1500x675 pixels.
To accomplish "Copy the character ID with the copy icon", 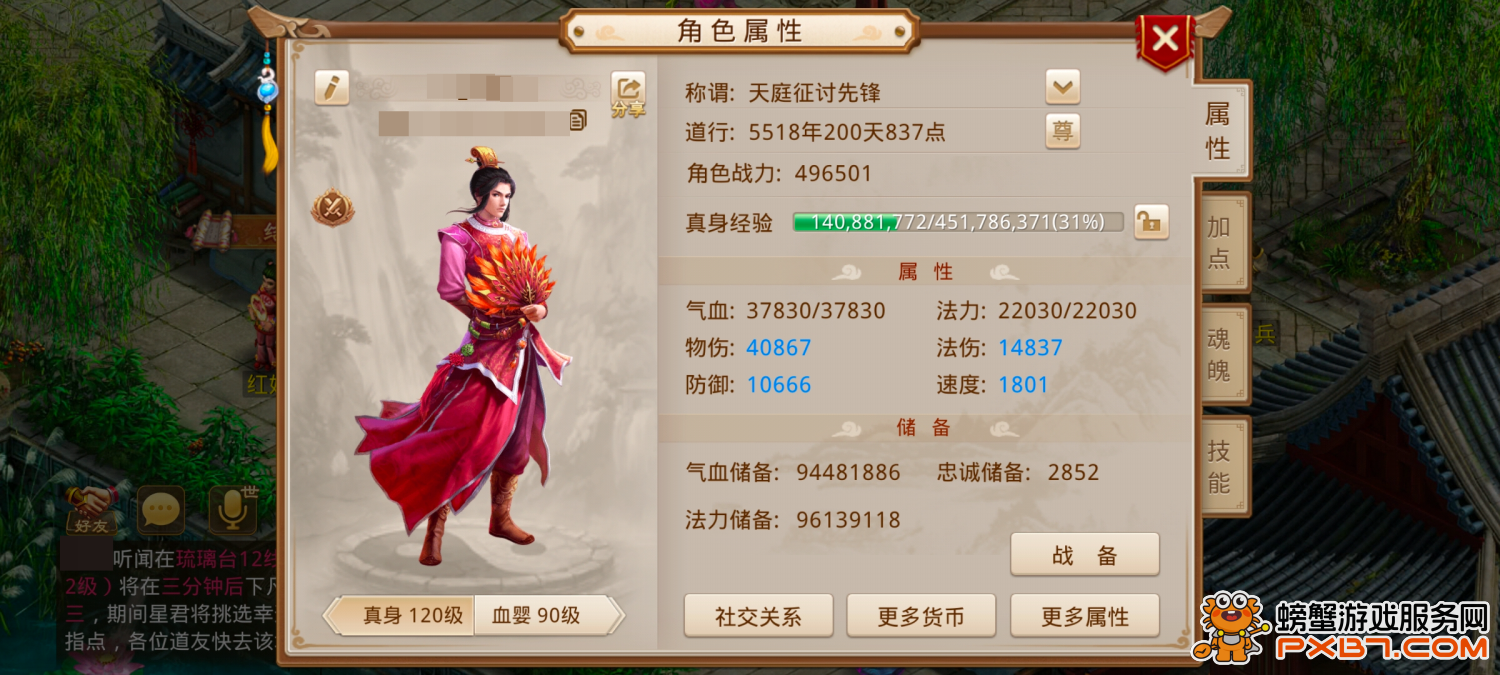I will (x=578, y=121).
